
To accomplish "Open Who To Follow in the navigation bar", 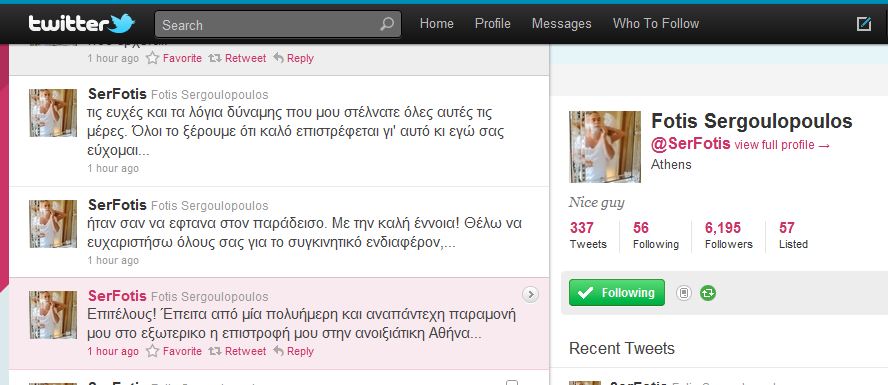I will tap(656, 24).
